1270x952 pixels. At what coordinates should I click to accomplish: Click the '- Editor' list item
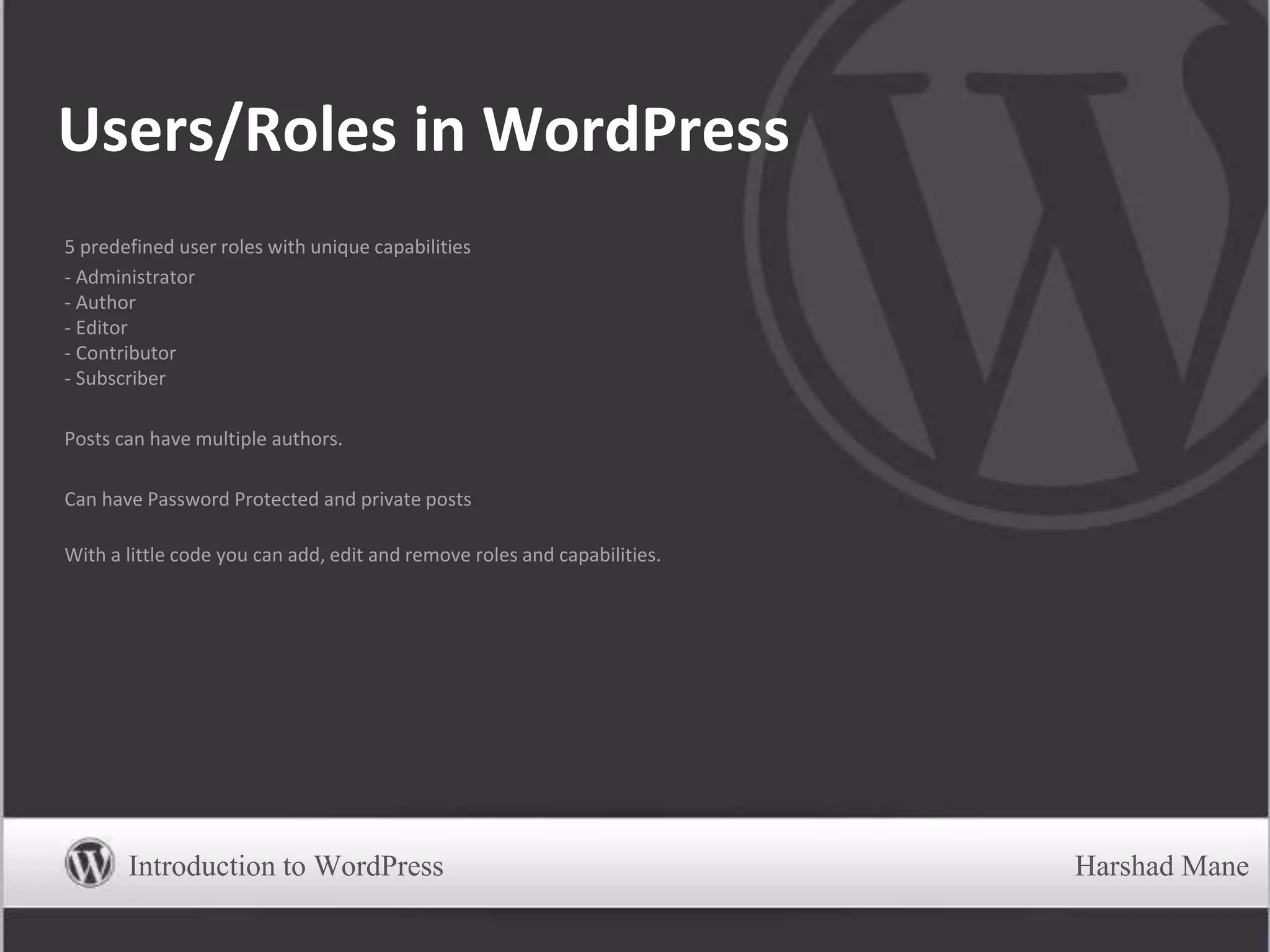click(x=96, y=328)
